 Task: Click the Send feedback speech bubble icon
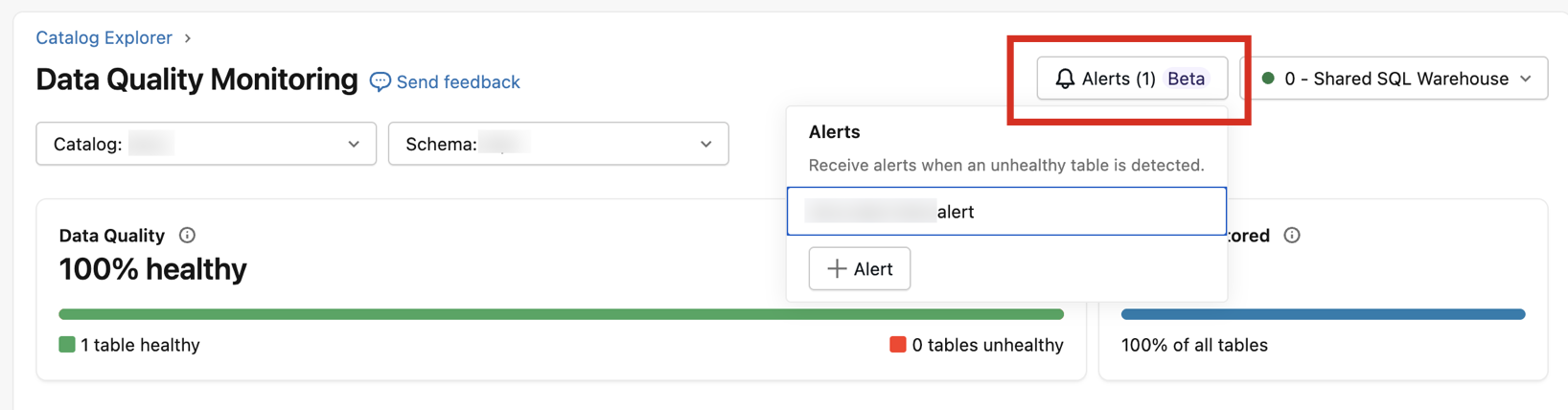point(380,82)
